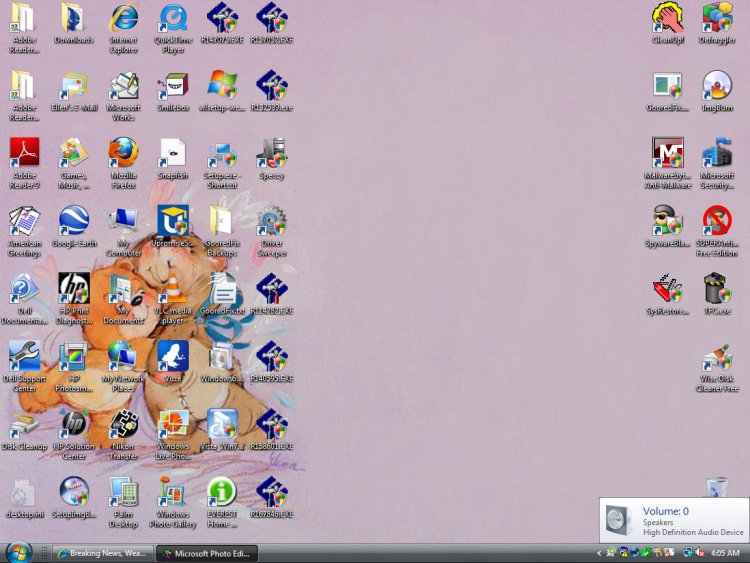Open Dell Documentation shortcut
Image resolution: width=750 pixels, height=563 pixels.
click(x=24, y=299)
